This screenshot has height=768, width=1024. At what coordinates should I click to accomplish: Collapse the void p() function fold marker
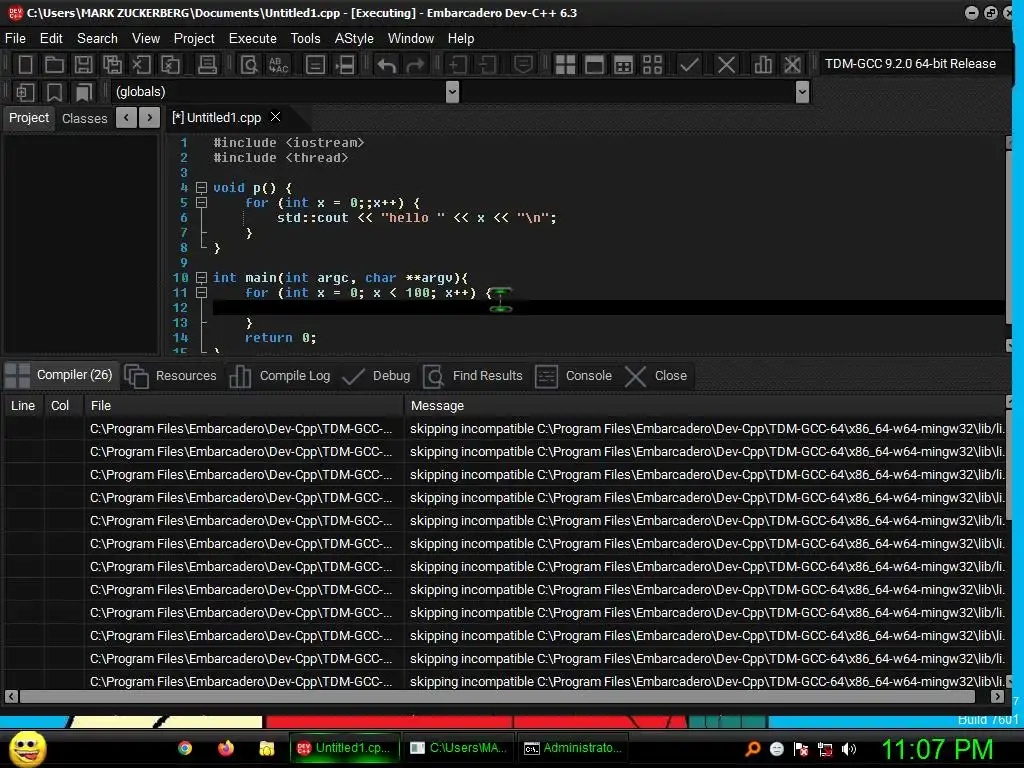point(202,188)
